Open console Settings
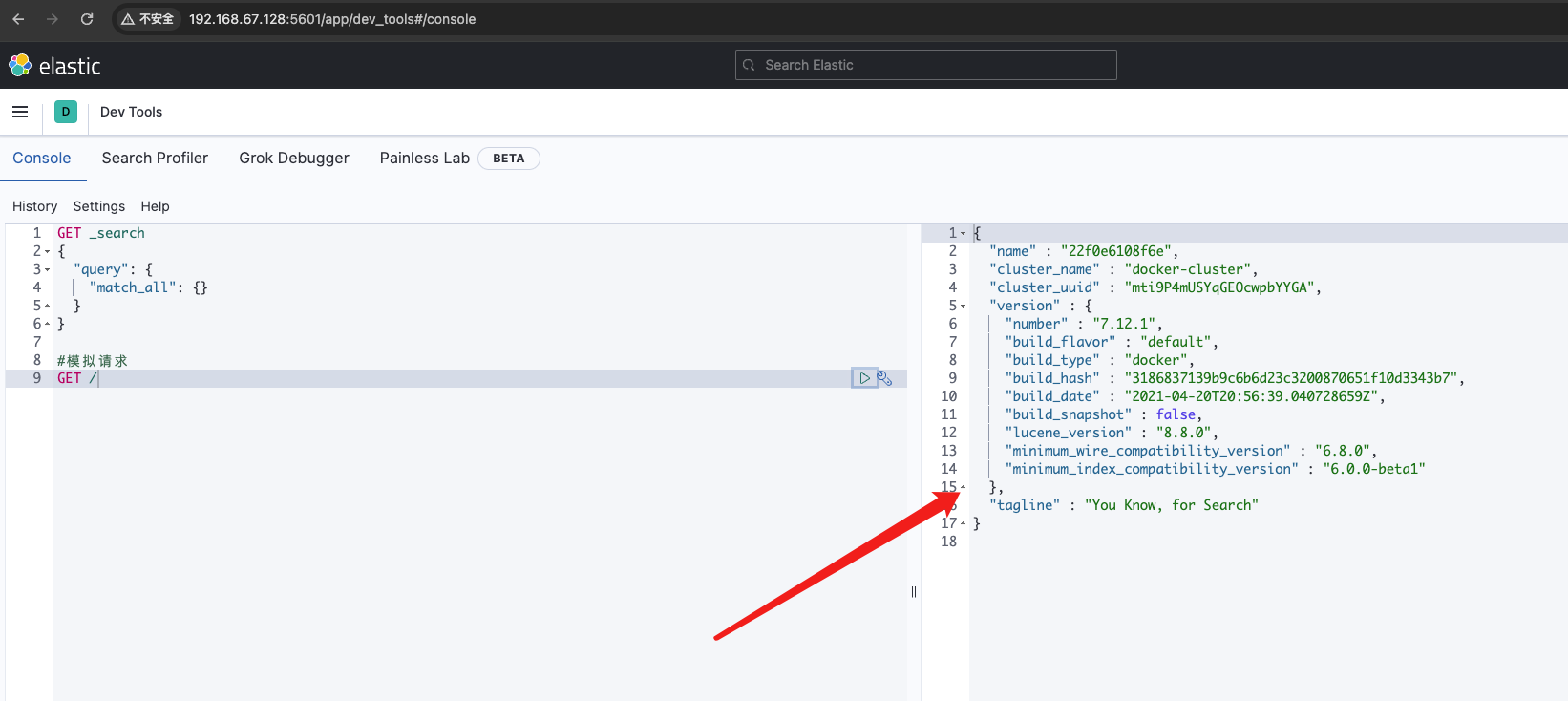Viewport: 1568px width, 701px height. [x=99, y=206]
